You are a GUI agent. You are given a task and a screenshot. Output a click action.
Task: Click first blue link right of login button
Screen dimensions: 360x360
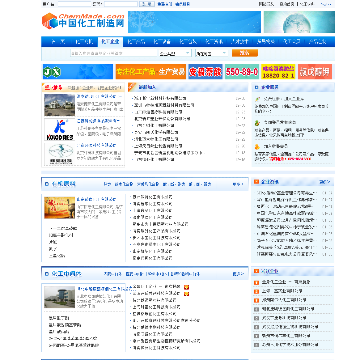click(x=165, y=4)
